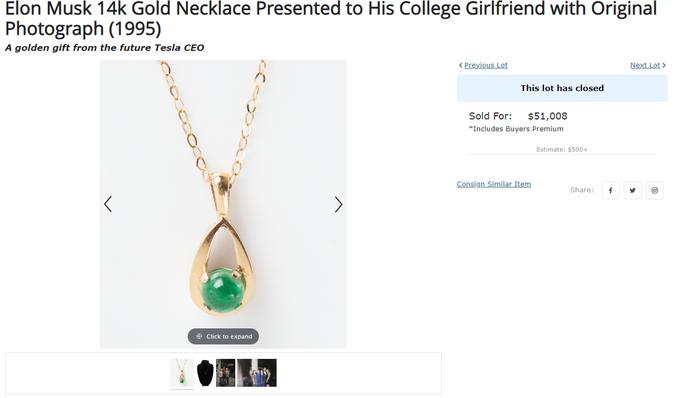The image size is (700, 398).
Task: Share the lot on Instagram
Action: (x=654, y=191)
